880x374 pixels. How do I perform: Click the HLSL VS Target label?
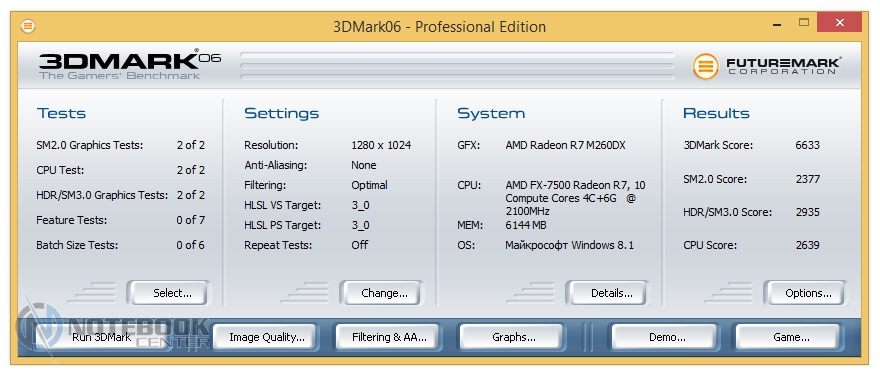(x=282, y=205)
